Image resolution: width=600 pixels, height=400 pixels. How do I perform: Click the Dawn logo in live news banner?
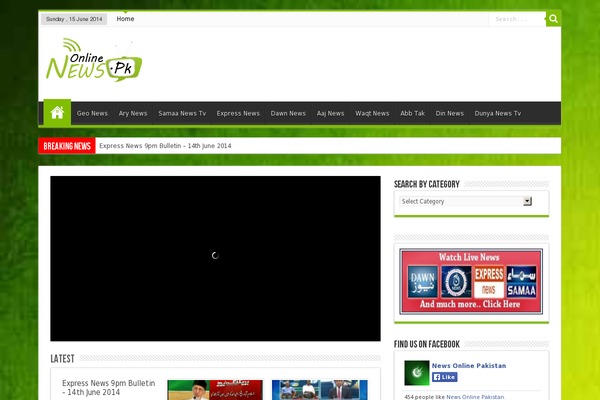[x=422, y=282]
